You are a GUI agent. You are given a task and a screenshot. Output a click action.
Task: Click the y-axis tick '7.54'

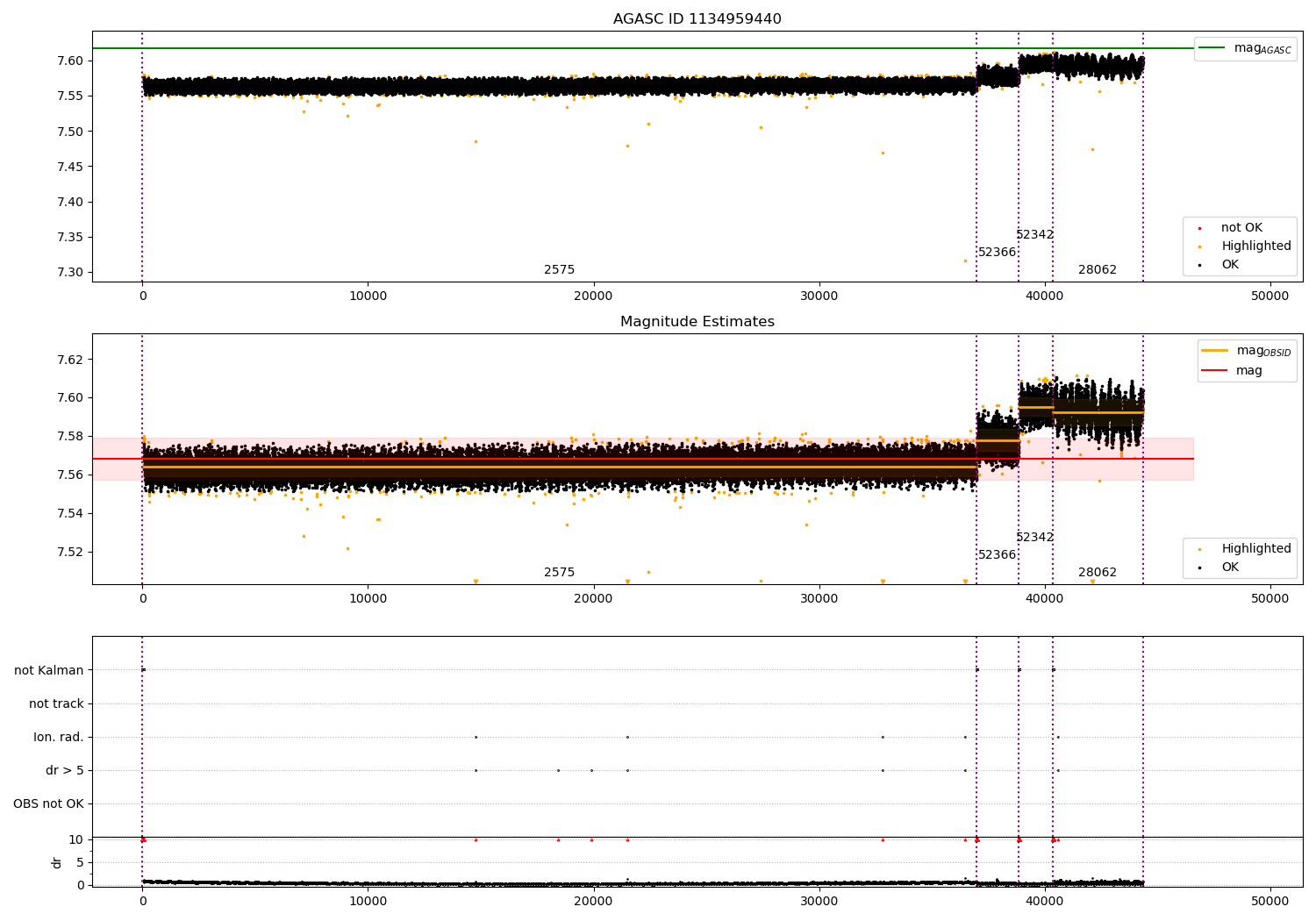[70, 514]
